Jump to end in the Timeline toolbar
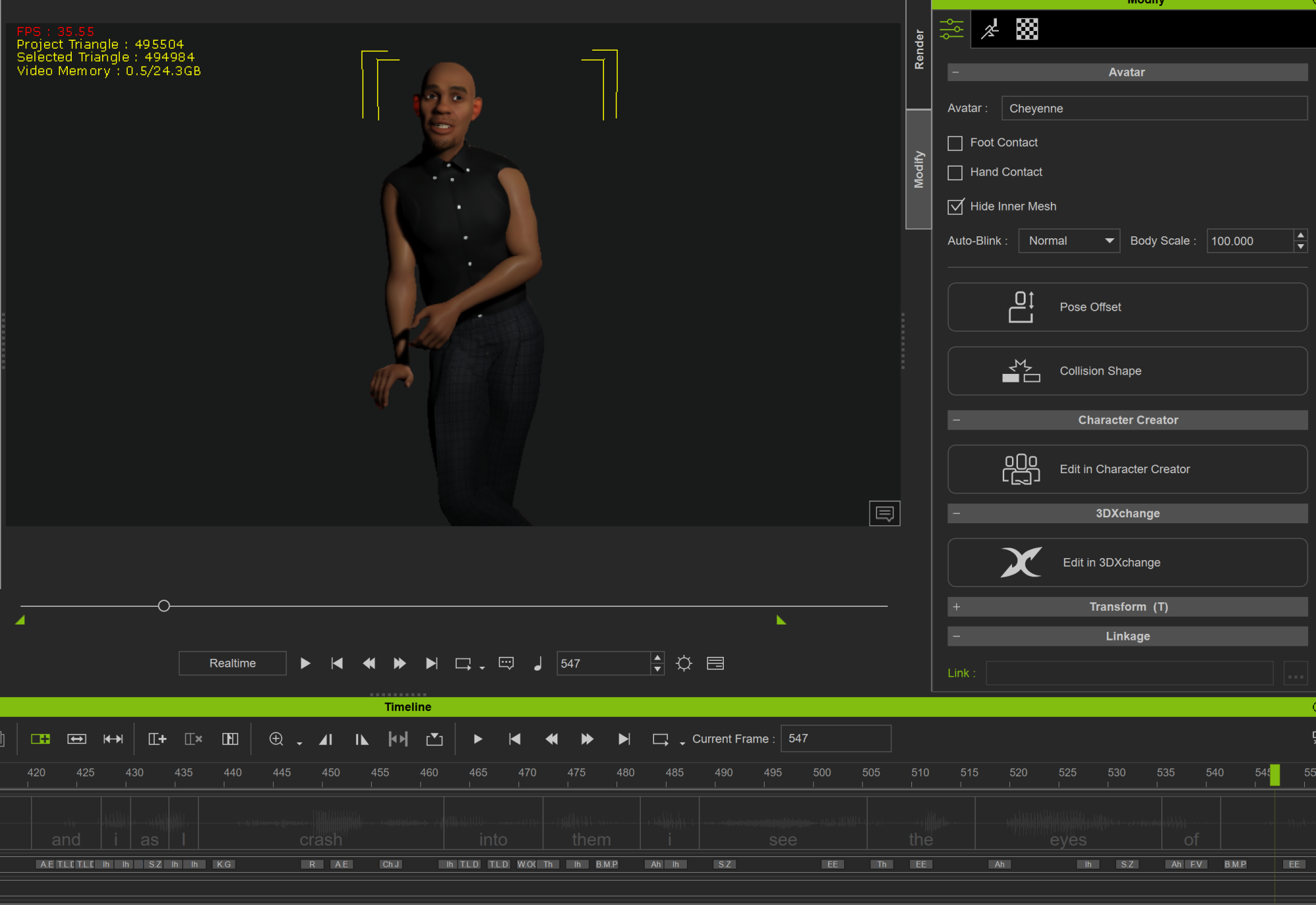The image size is (1316, 905). tap(624, 739)
